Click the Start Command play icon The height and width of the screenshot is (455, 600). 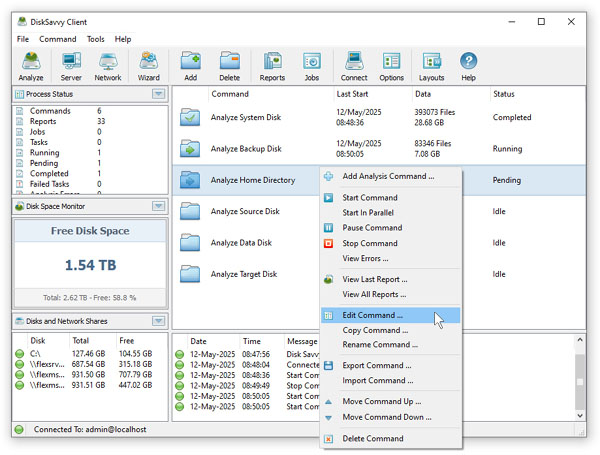tap(328, 197)
